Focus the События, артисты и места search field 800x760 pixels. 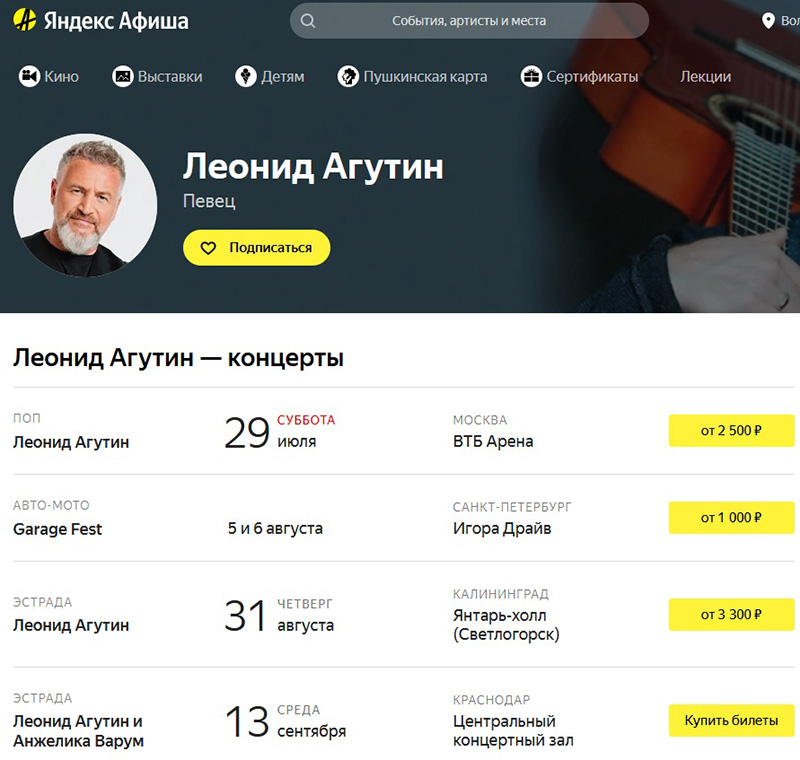469,21
